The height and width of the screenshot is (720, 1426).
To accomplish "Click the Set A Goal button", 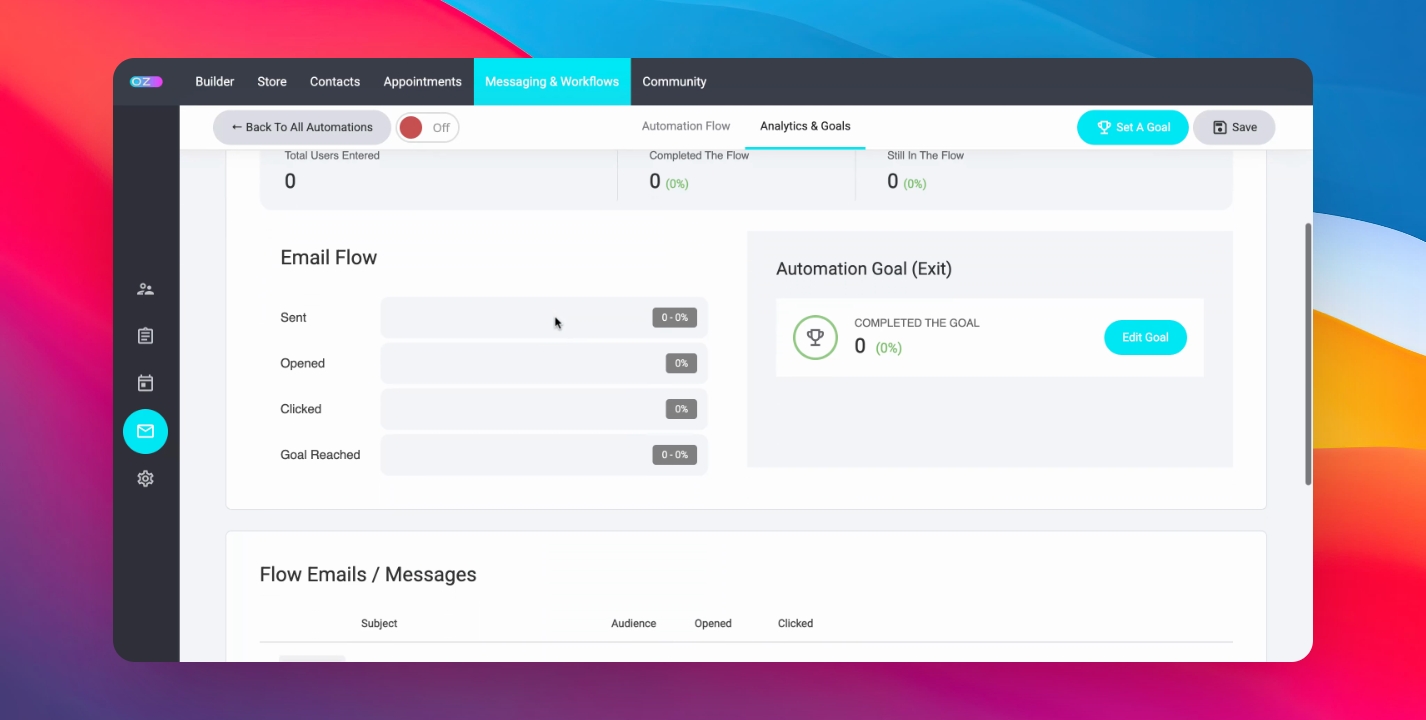I will tap(1133, 127).
